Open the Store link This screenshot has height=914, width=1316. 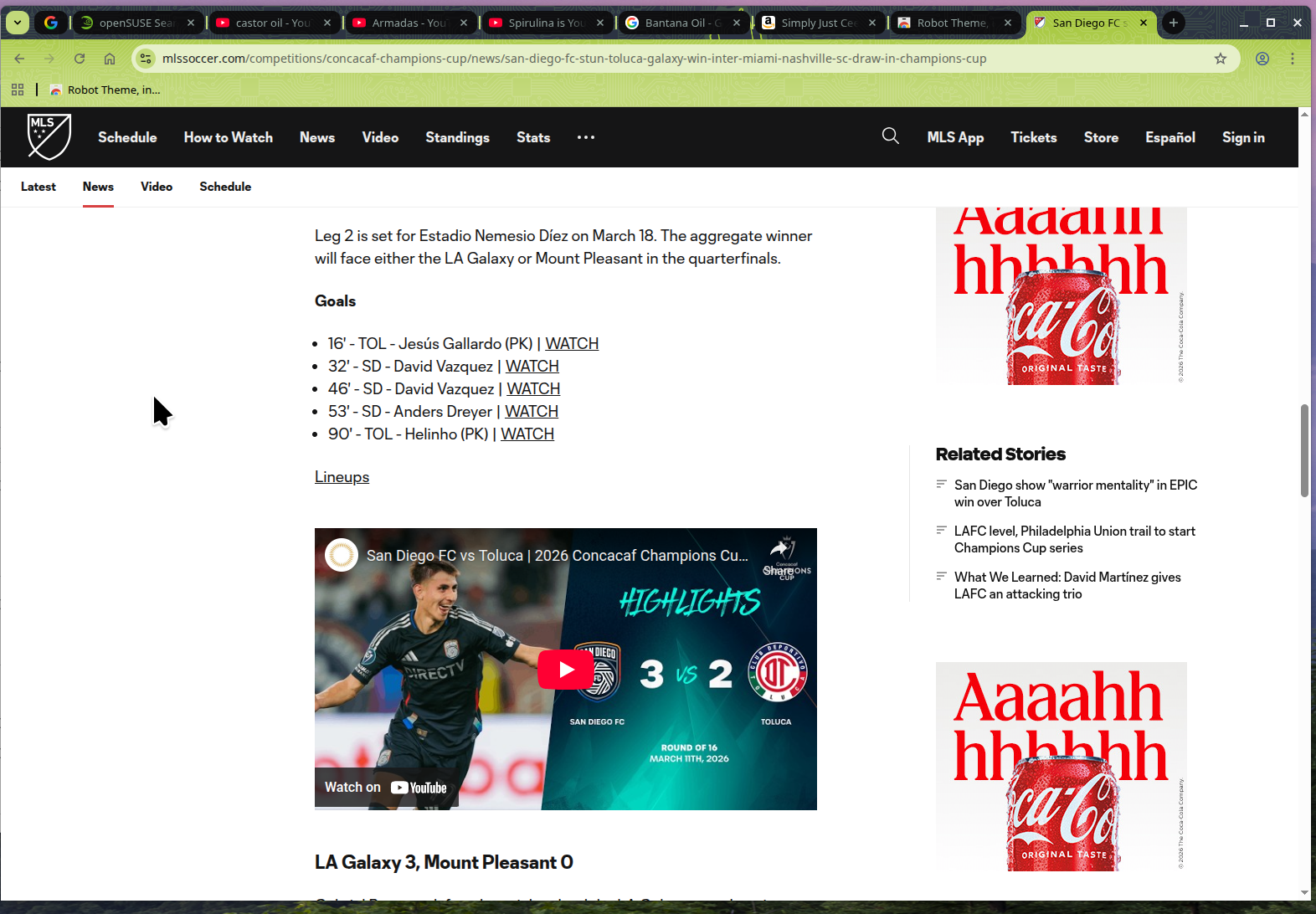click(x=1101, y=137)
